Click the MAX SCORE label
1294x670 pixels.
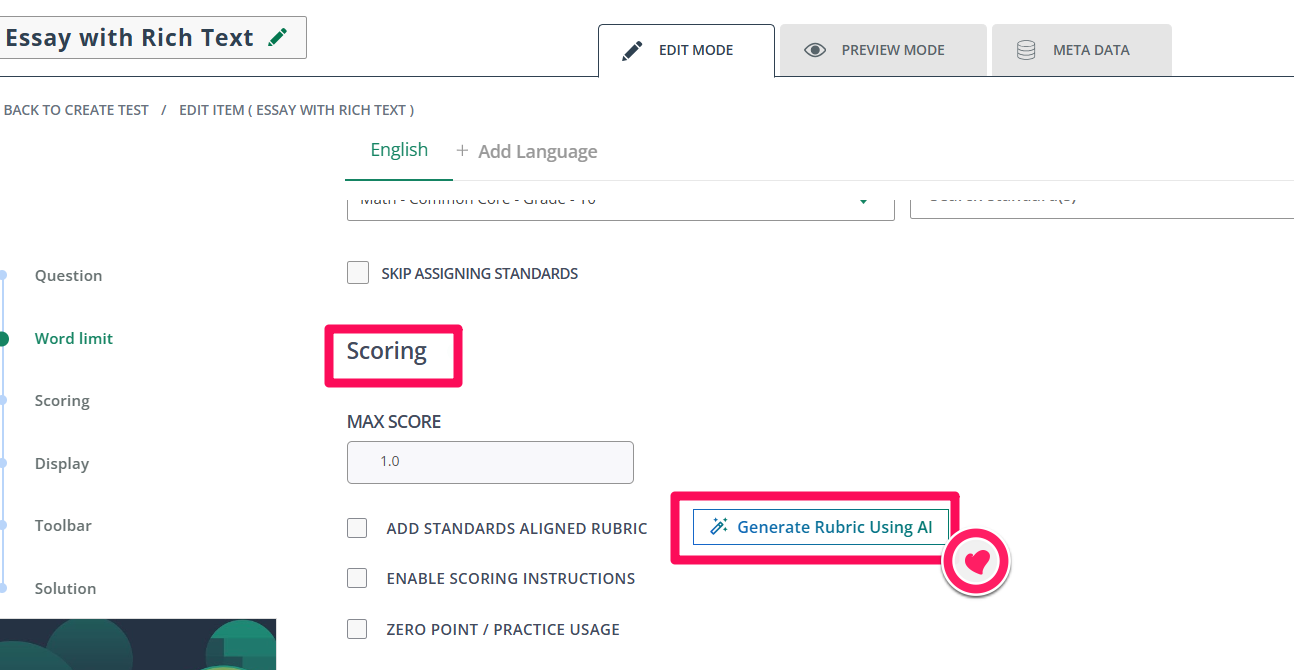coord(394,422)
